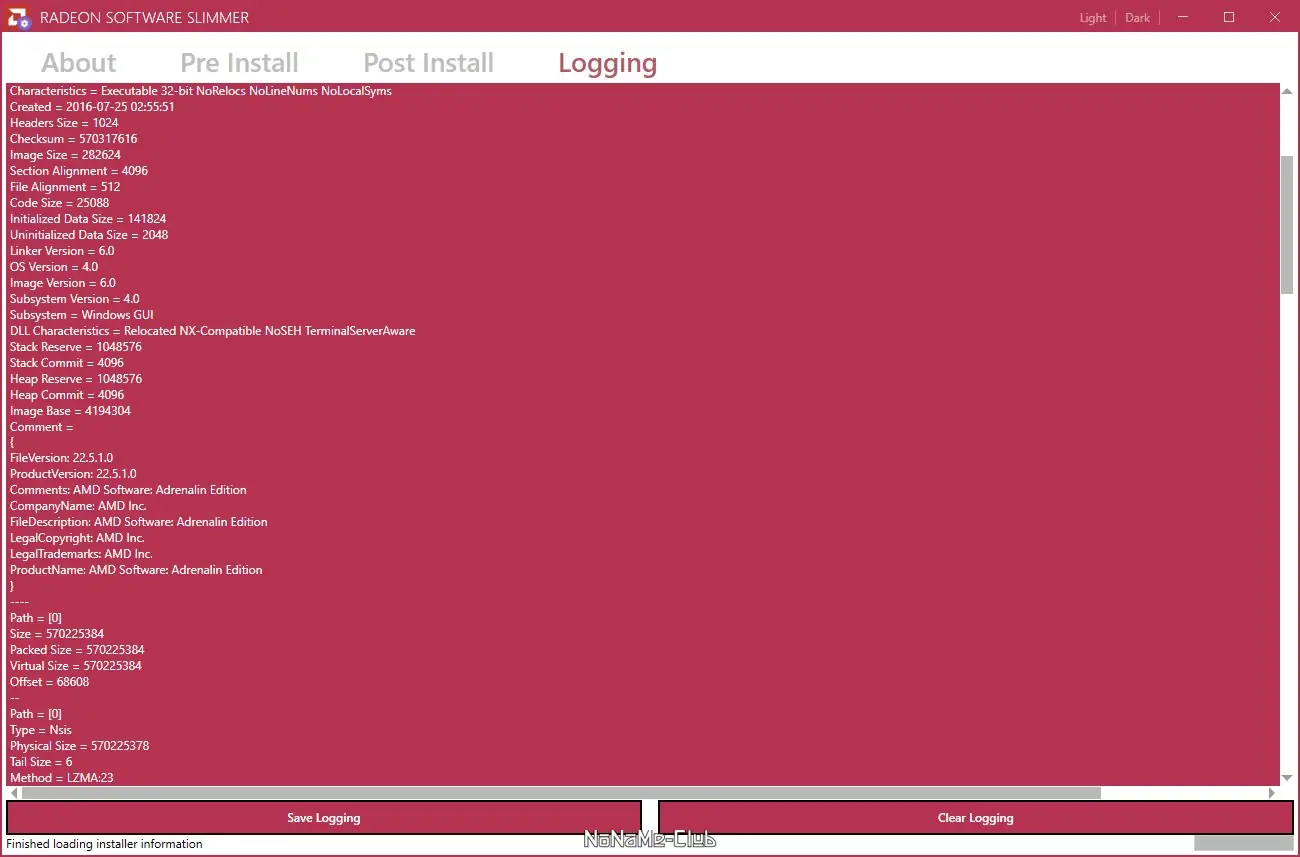Click the scroll up arrow of log

(1287, 91)
